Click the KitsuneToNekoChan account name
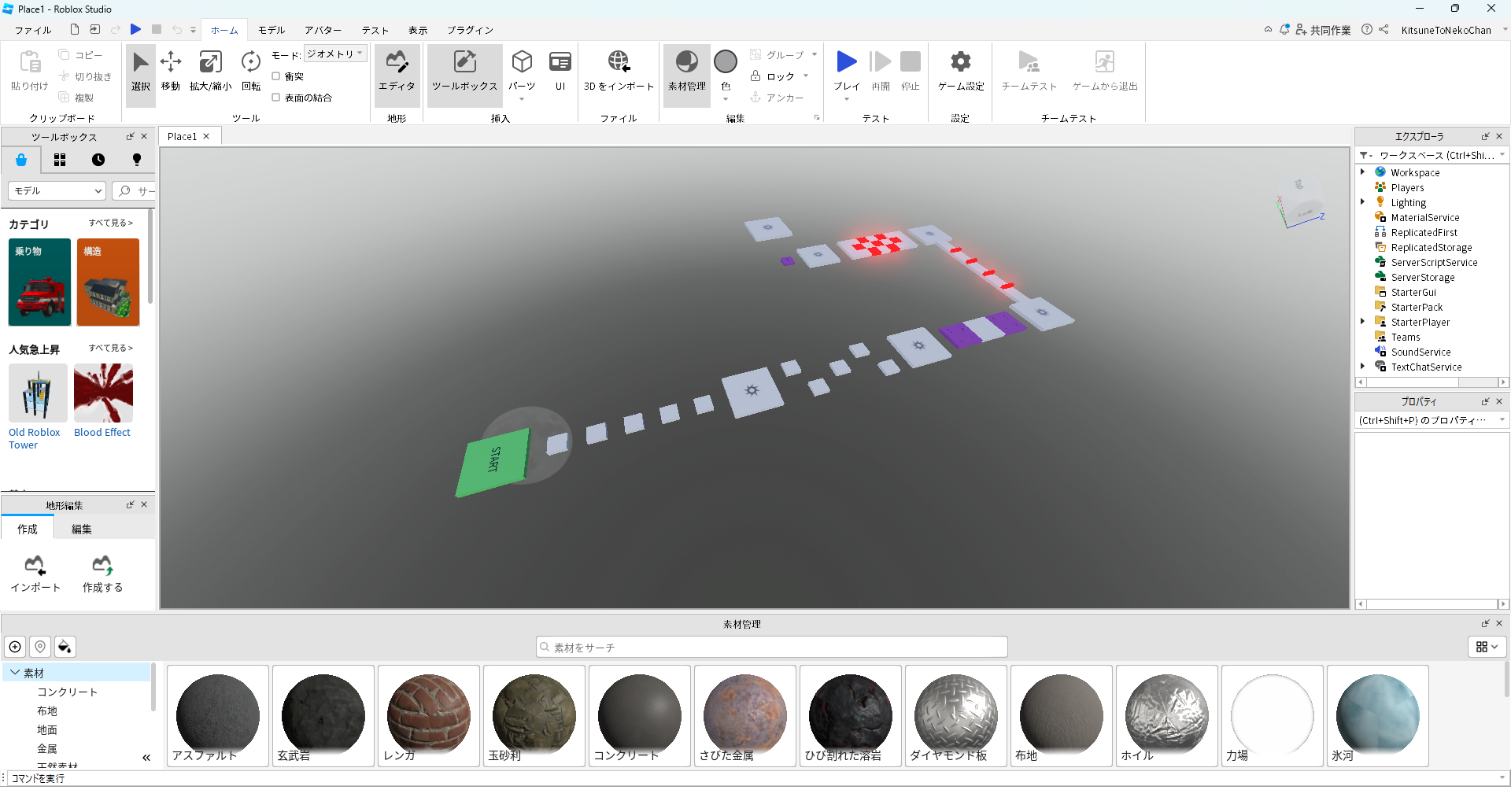Screen dimensions: 1511x812 pyautogui.click(x=1446, y=30)
